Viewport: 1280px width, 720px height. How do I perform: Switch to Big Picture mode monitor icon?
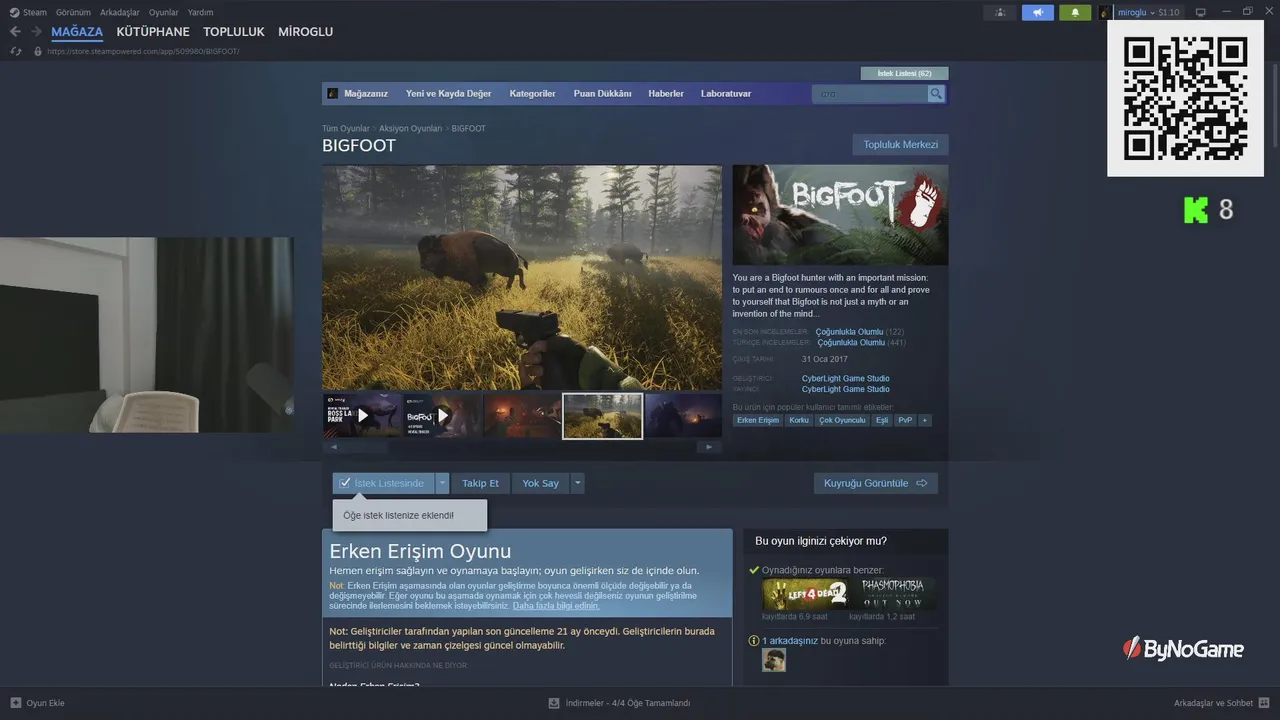[x=1201, y=12]
